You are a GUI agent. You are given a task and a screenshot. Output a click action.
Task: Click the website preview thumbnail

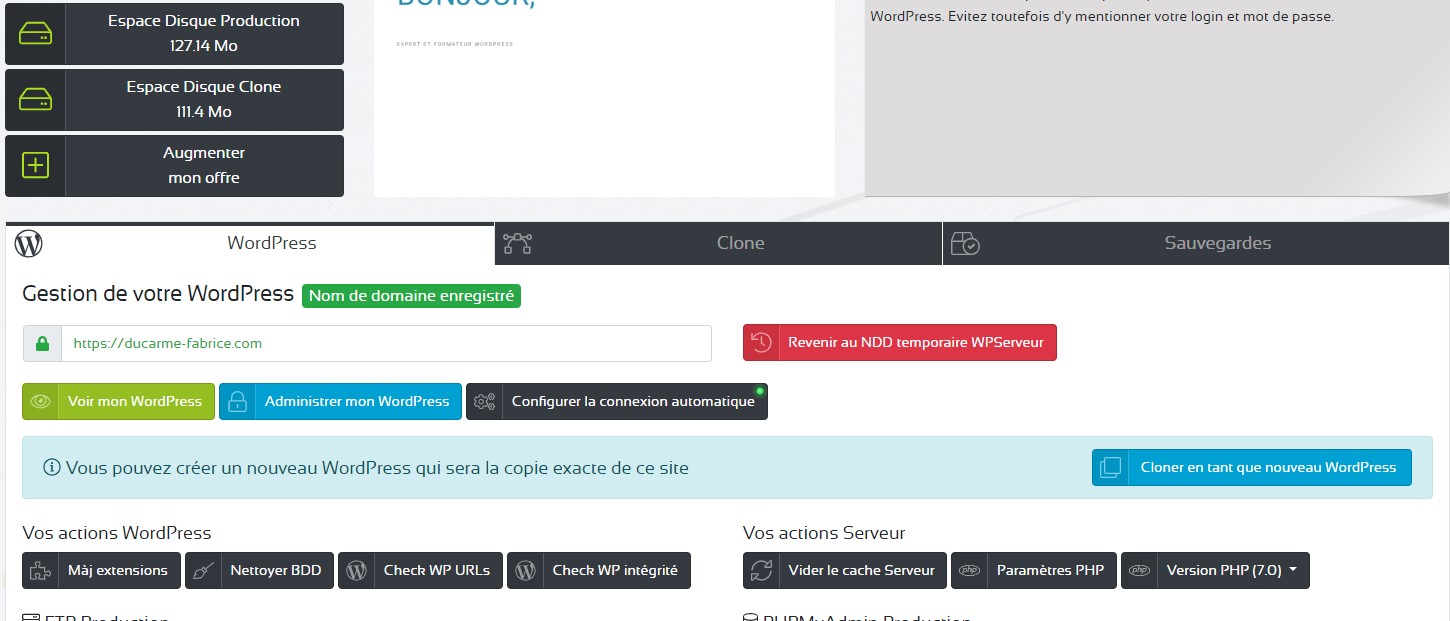604,98
